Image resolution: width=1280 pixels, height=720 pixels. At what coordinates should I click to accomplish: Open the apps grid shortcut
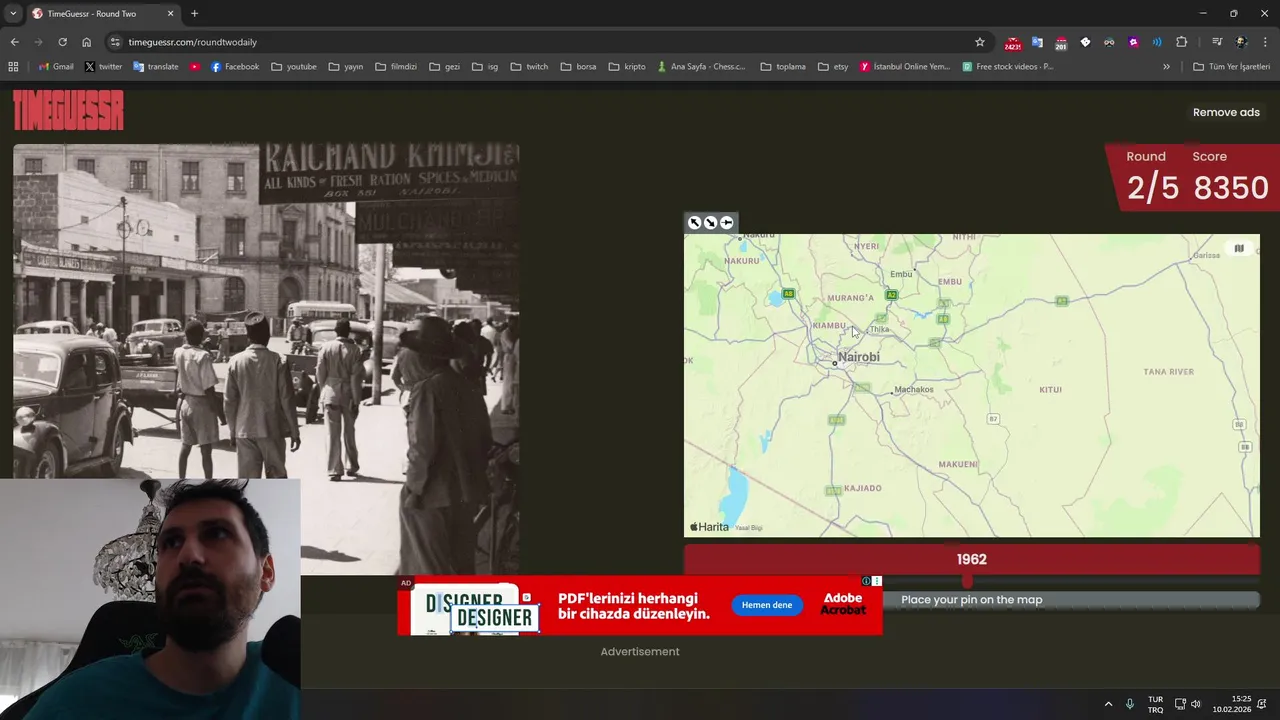tap(13, 66)
